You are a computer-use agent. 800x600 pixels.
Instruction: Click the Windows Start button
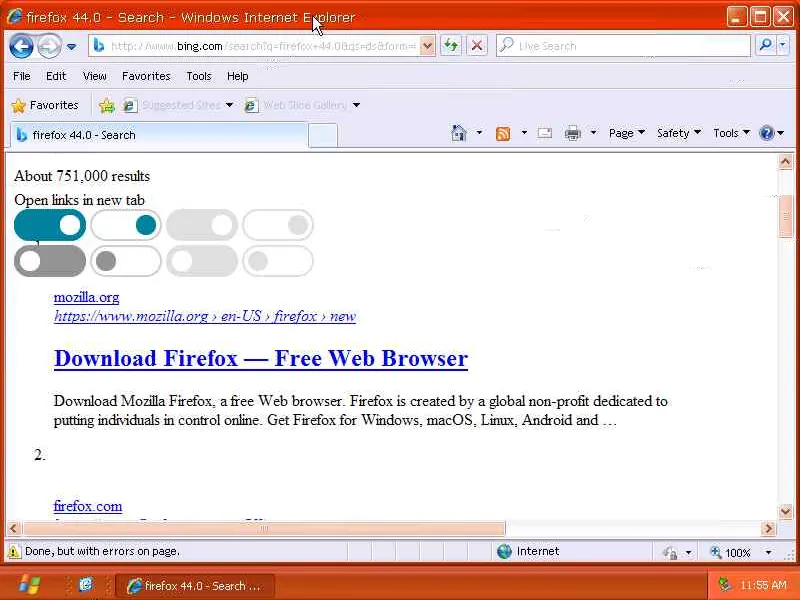[29, 585]
